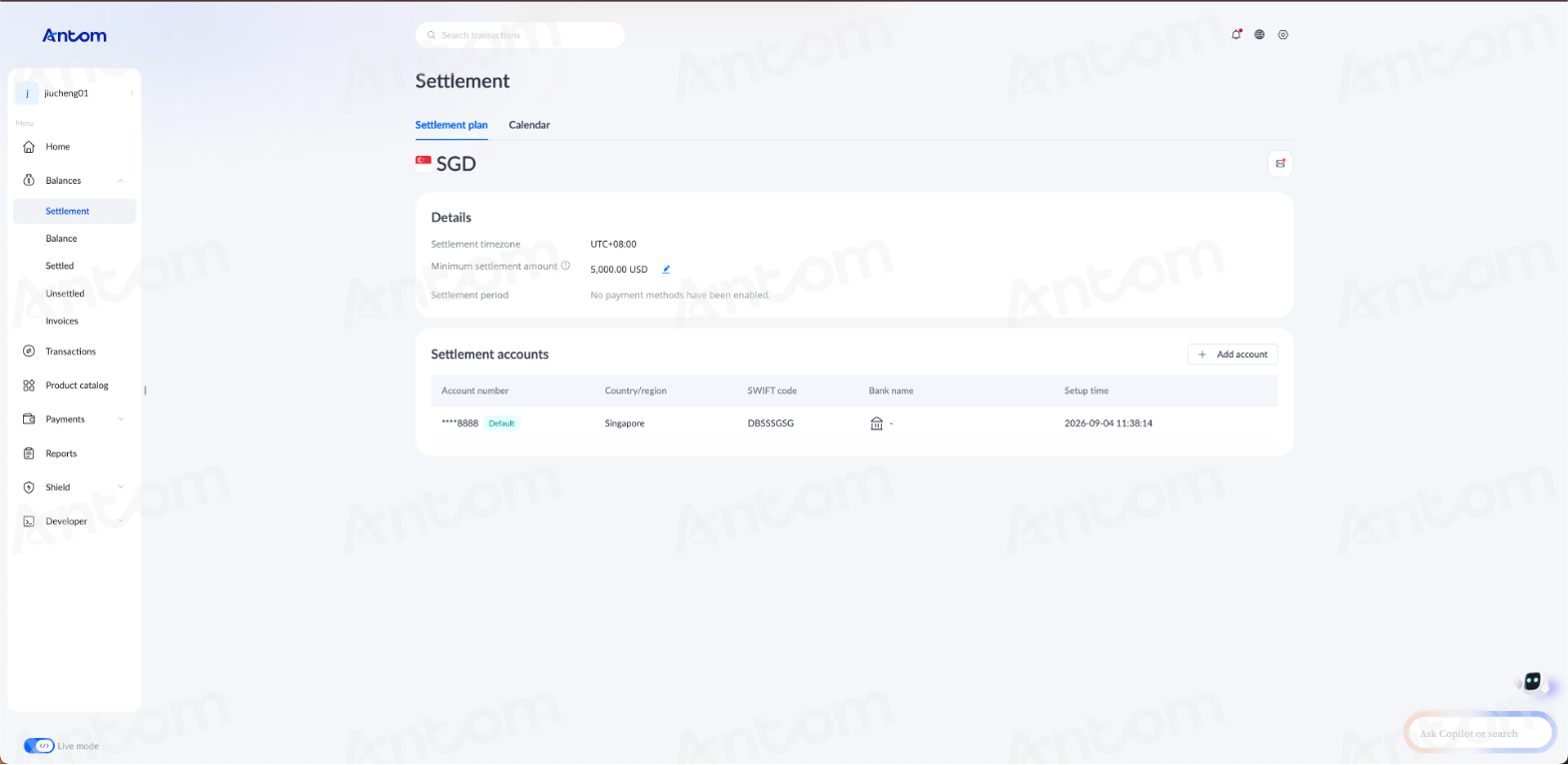1568x765 pixels.
Task: Switch to the Calendar tab
Action: coord(529,125)
